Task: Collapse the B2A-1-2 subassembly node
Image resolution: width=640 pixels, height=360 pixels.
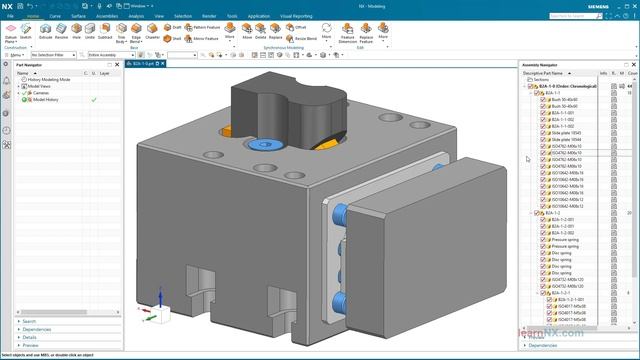Action: point(531,213)
